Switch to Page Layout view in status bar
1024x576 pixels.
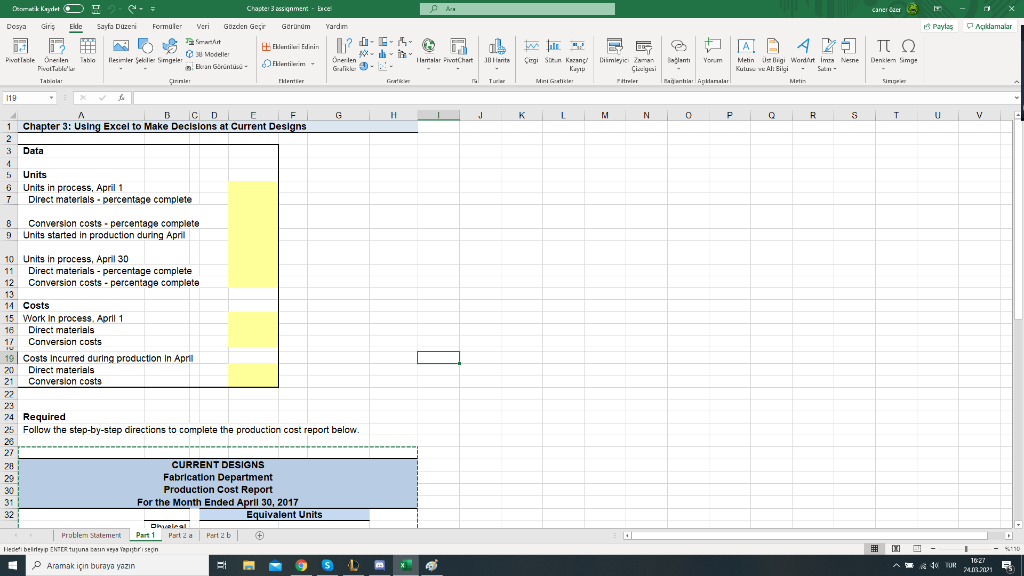coord(896,549)
